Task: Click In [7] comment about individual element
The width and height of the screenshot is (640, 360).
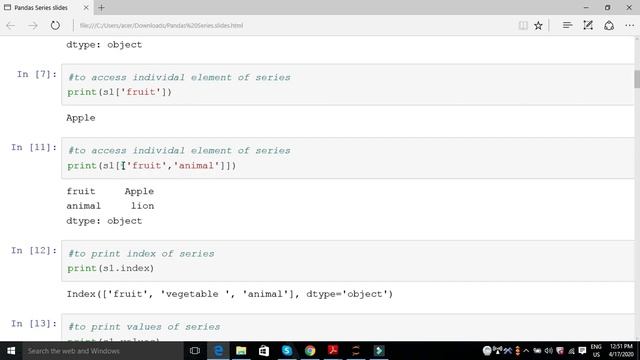Action: tap(179, 77)
